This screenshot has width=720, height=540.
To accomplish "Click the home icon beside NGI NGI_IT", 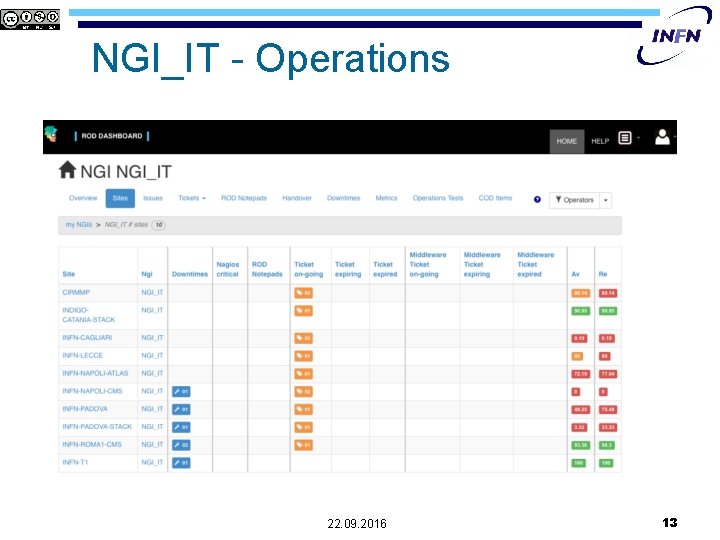I will coord(67,170).
